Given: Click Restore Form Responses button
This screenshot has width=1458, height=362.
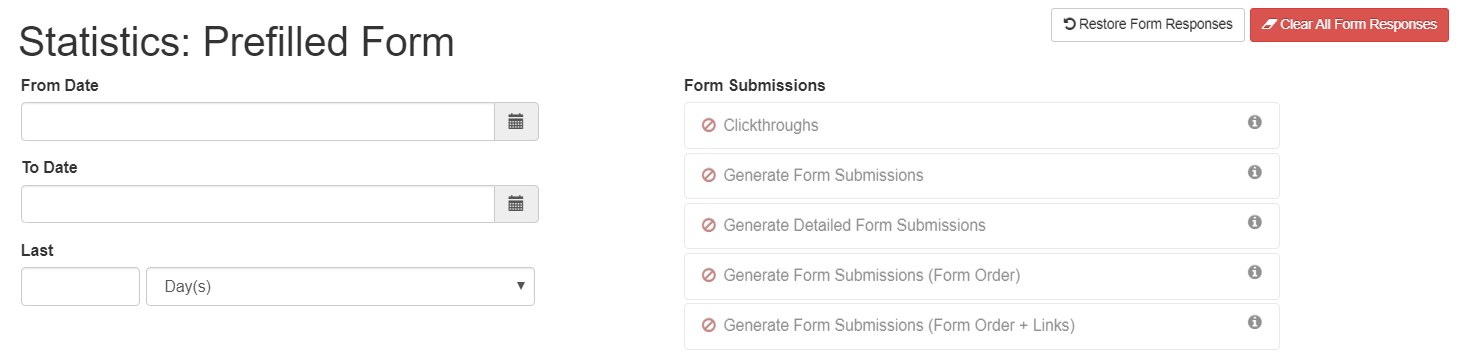Looking at the screenshot, I should tap(1147, 25).
